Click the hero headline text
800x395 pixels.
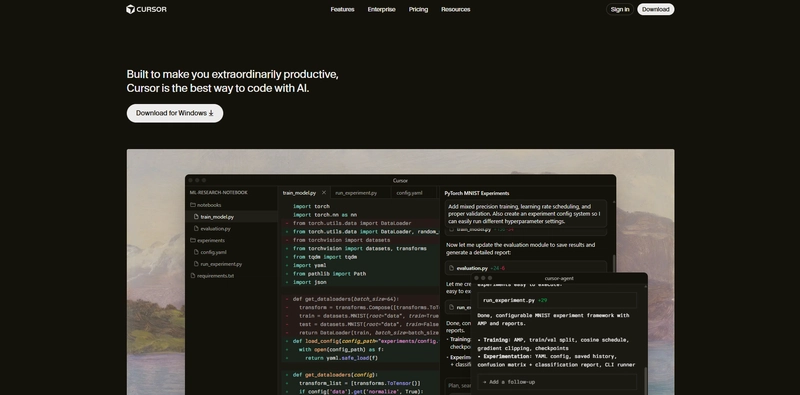[232, 81]
